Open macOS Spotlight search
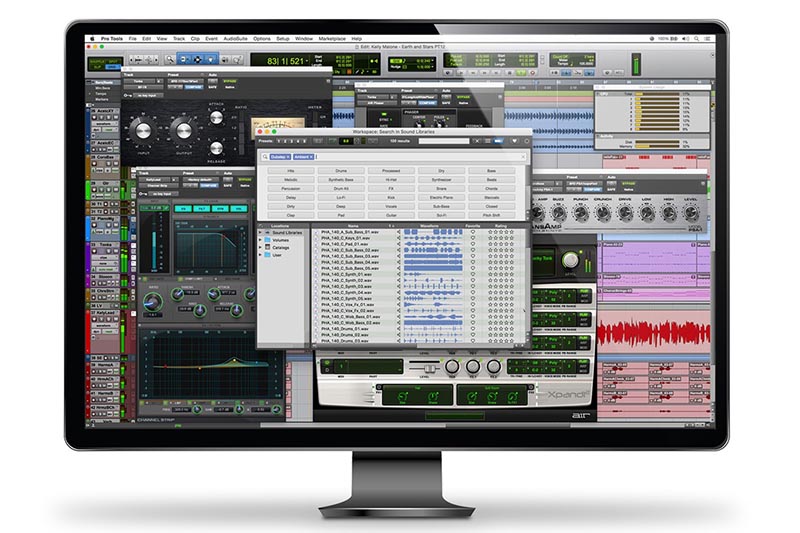 696,39
